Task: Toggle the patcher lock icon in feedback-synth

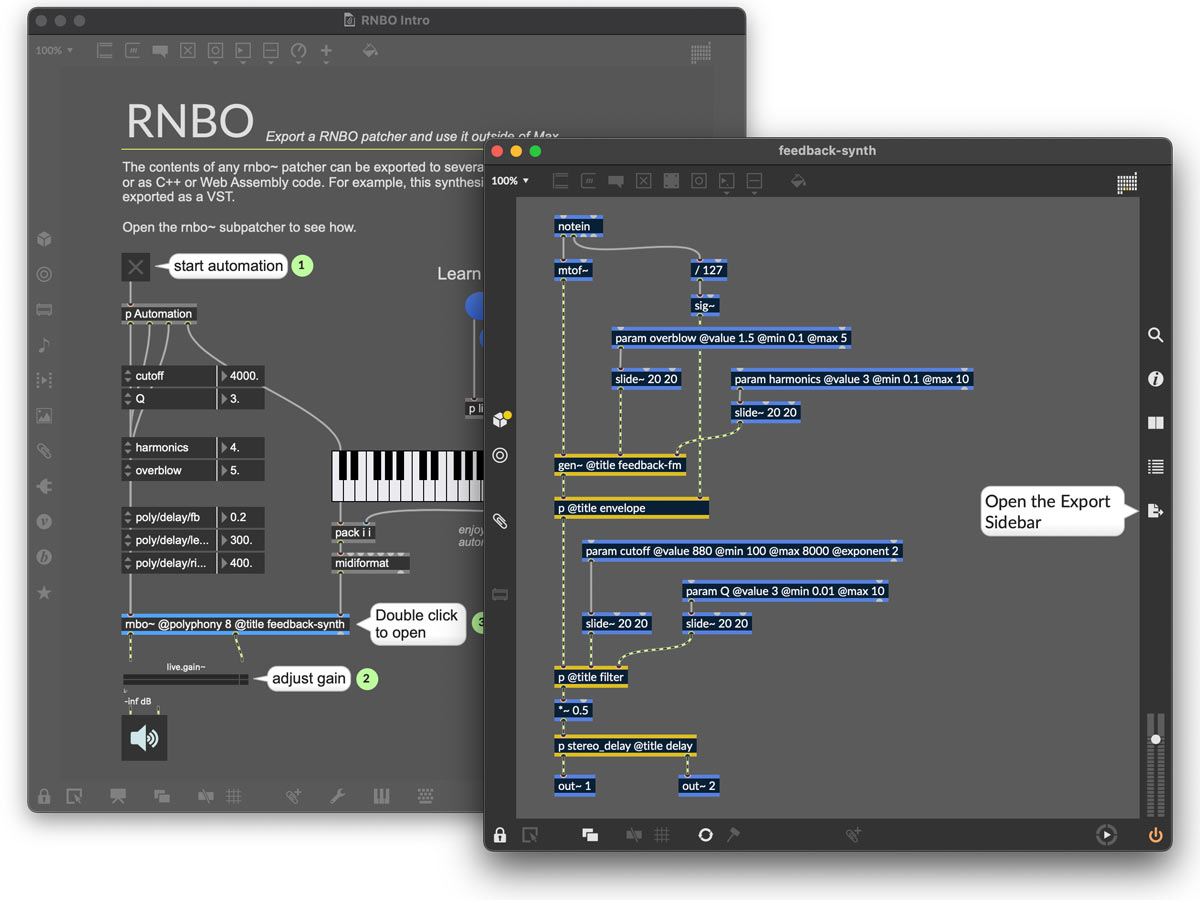Action: coord(500,834)
